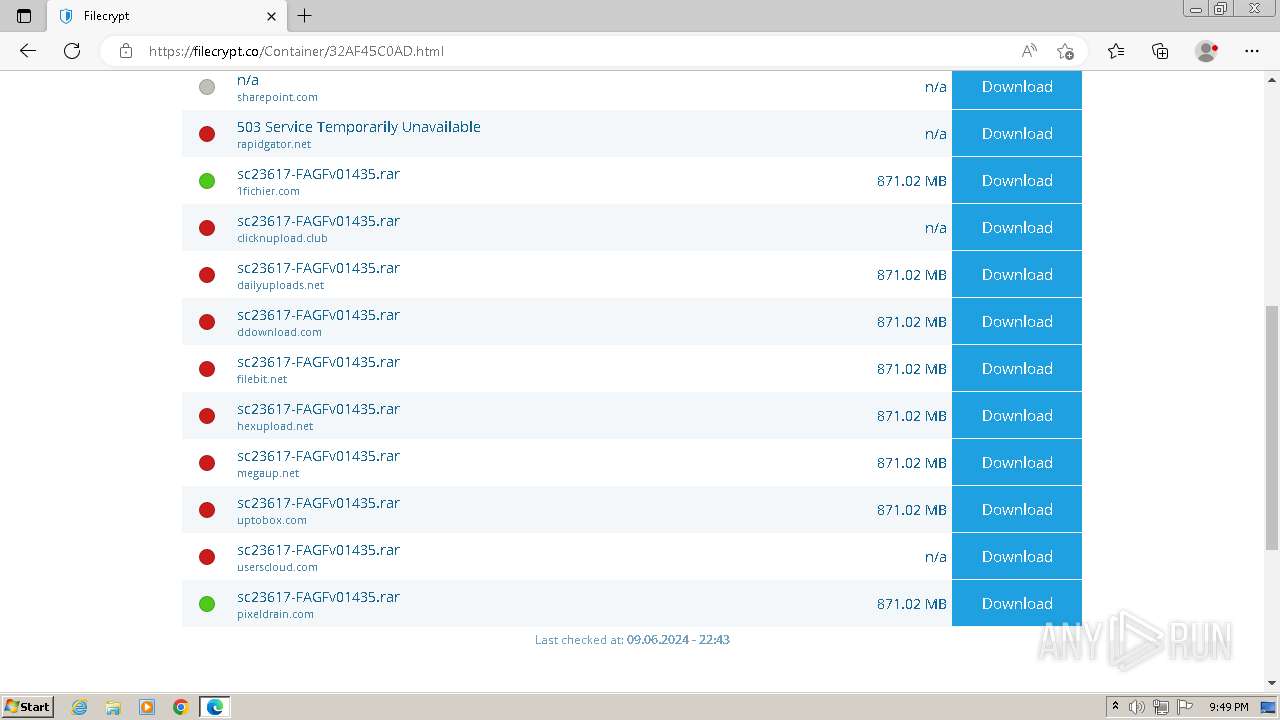Click the hexupload.net host label
This screenshot has height=720, width=1280.
(275, 426)
